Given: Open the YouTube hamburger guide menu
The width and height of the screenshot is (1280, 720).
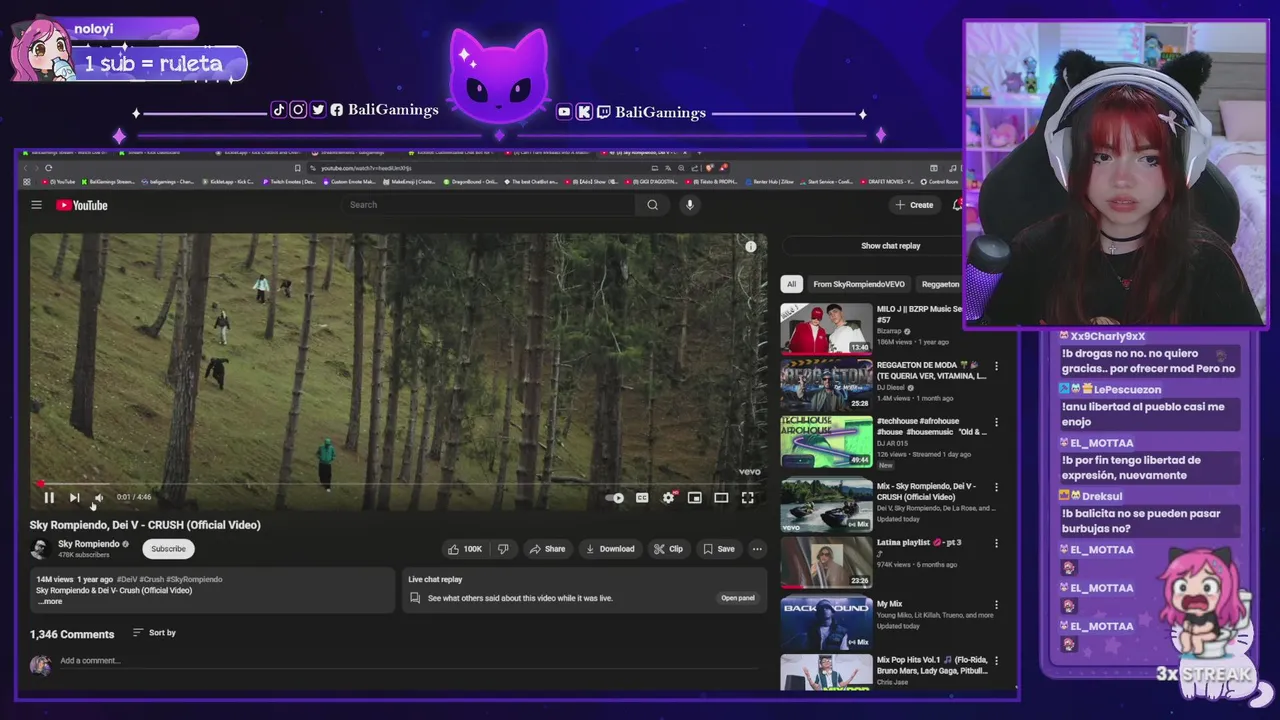Looking at the screenshot, I should 36,205.
